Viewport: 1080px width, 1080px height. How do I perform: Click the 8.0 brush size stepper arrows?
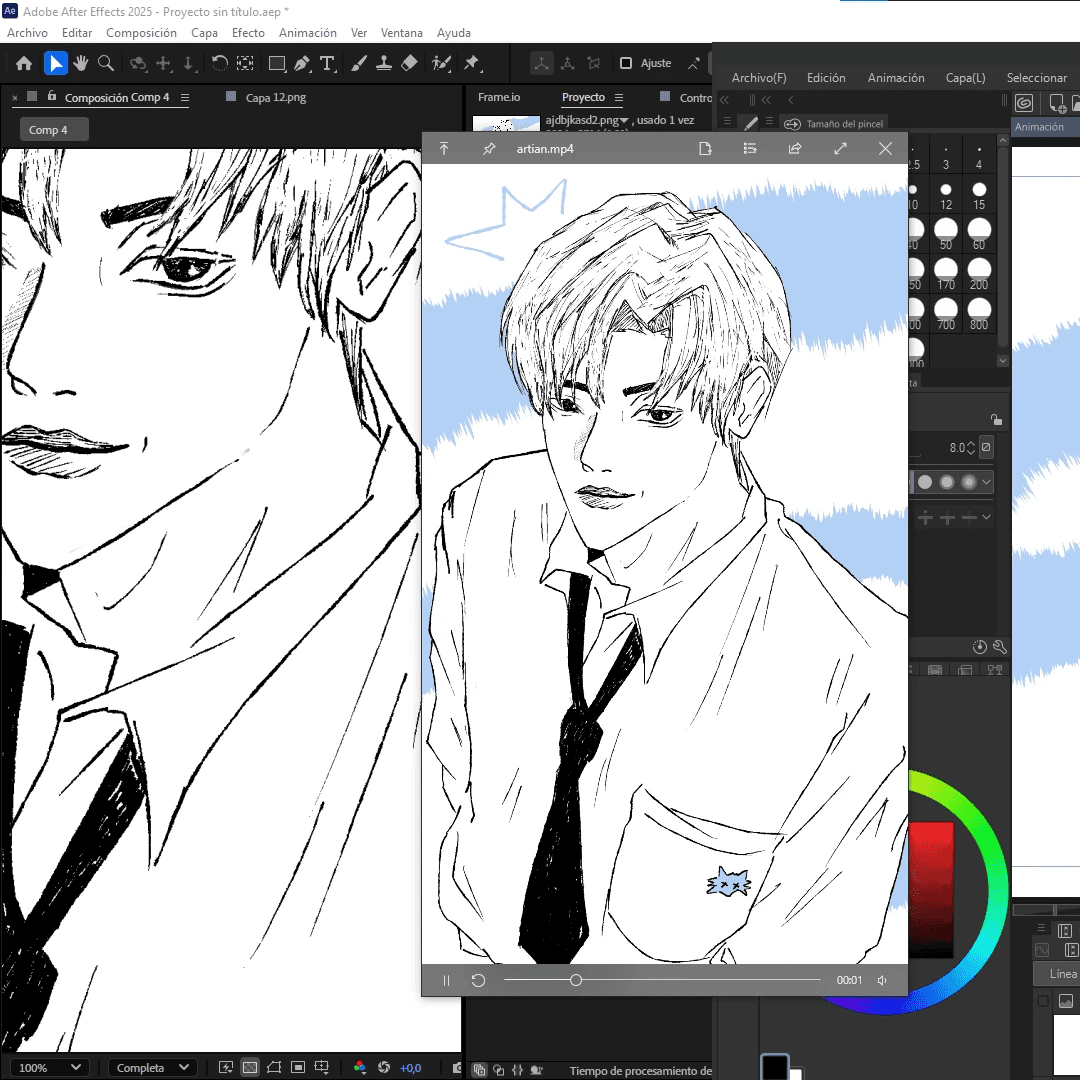(x=970, y=448)
